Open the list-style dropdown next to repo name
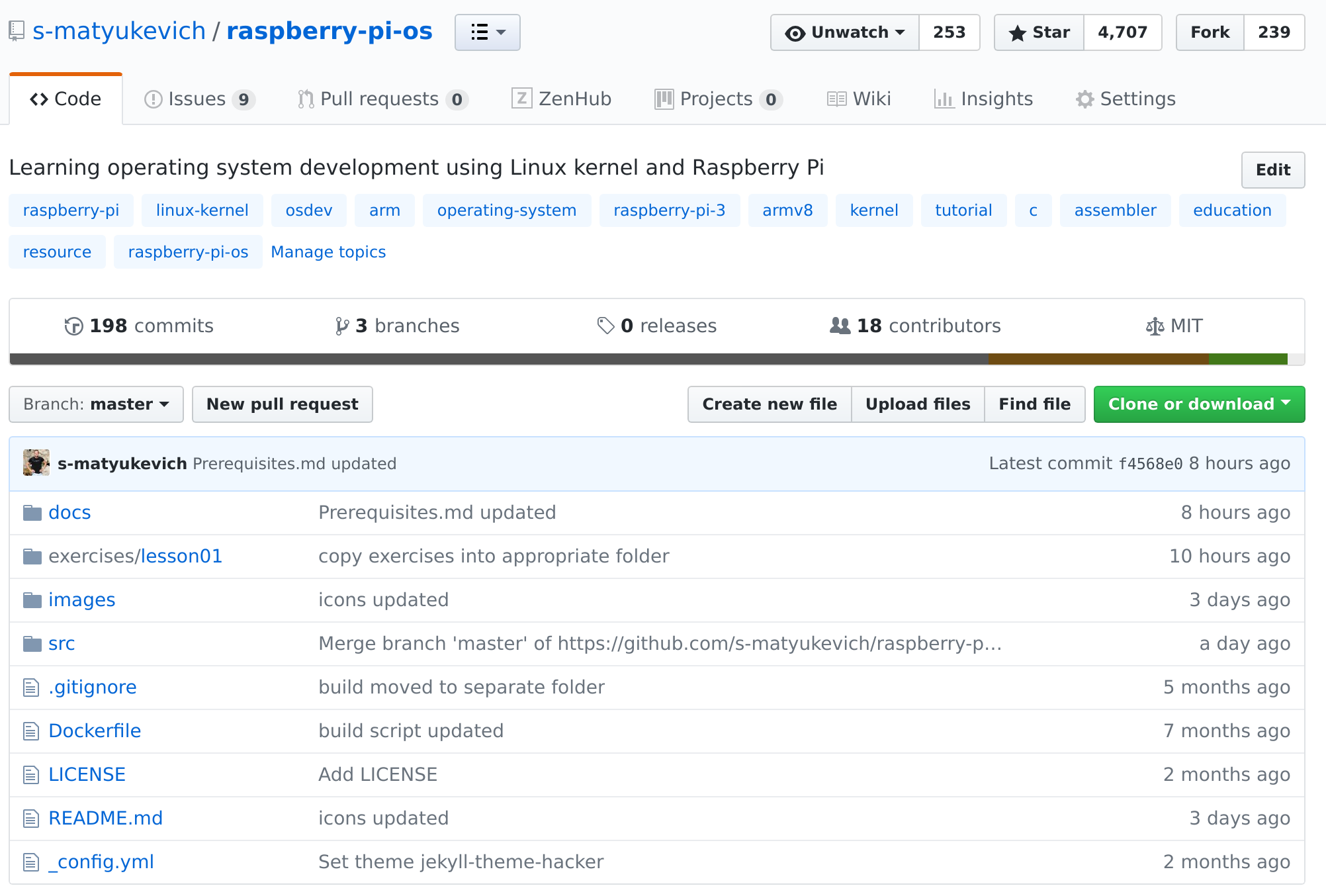The width and height of the screenshot is (1326, 896). coord(488,32)
